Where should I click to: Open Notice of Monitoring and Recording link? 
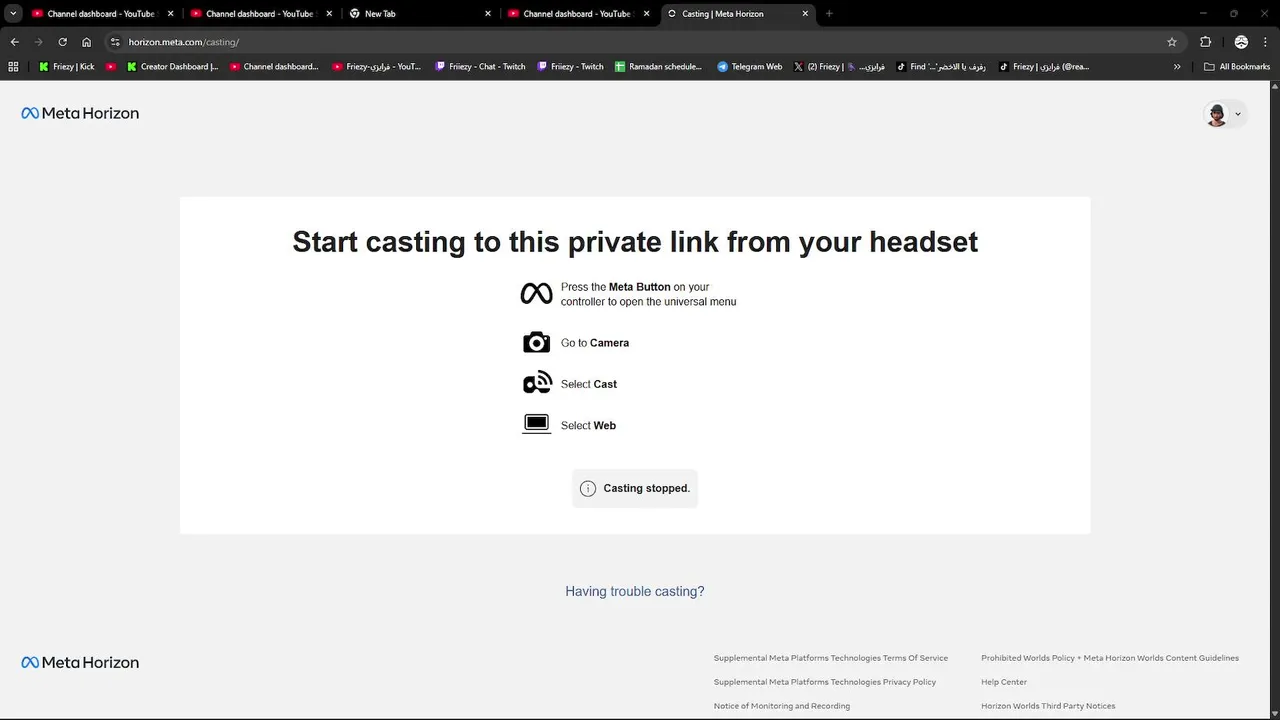click(x=782, y=706)
